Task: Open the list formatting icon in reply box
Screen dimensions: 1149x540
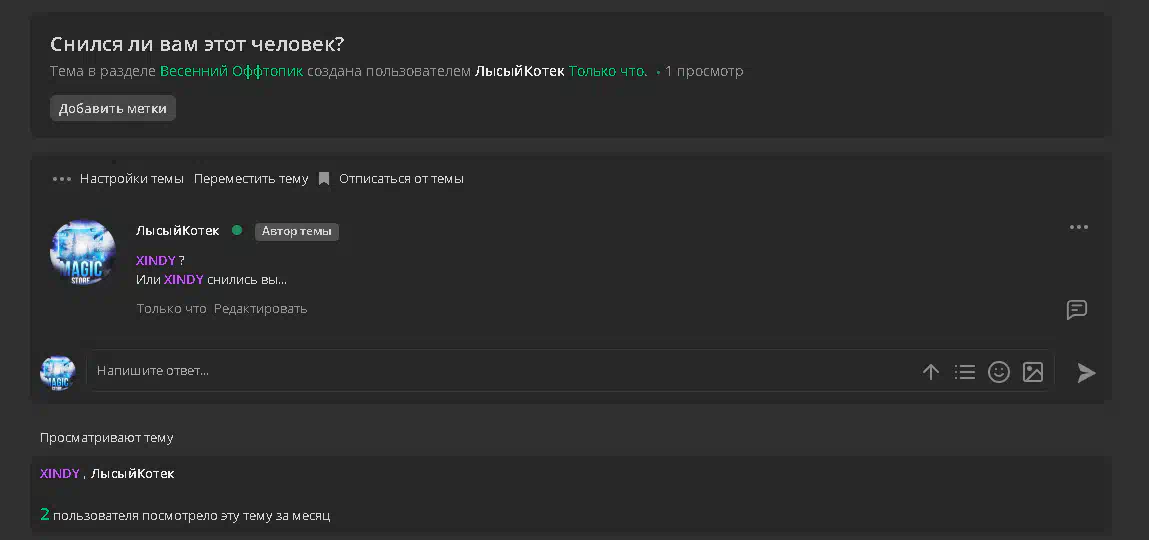Action: (x=965, y=372)
